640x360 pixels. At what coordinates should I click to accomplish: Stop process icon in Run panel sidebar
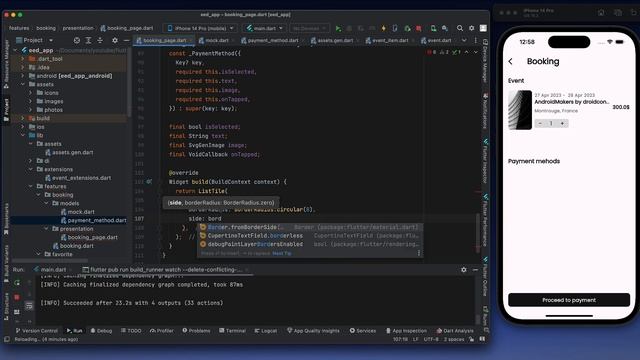[17, 297]
